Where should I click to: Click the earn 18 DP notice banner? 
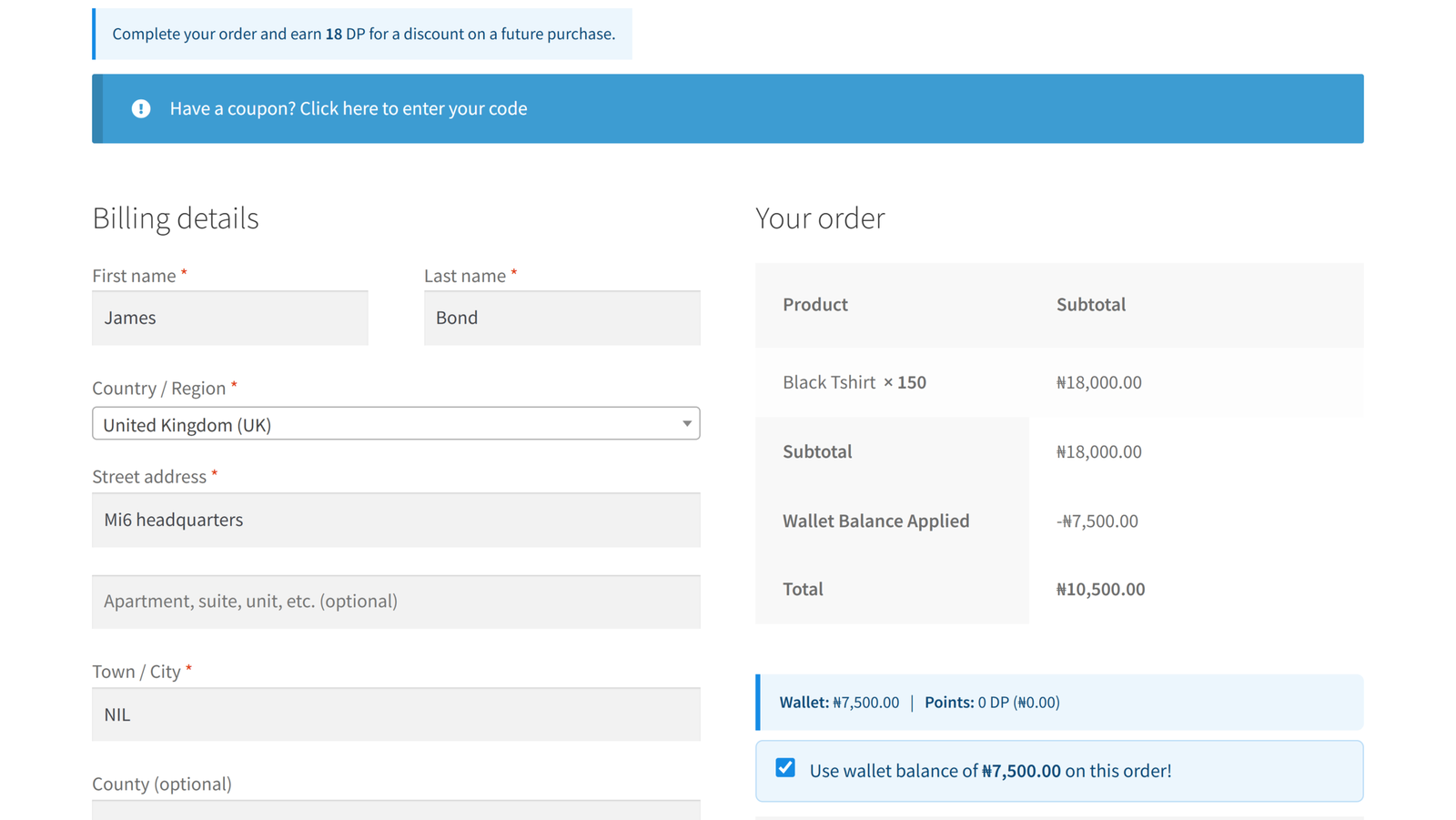[x=362, y=34]
